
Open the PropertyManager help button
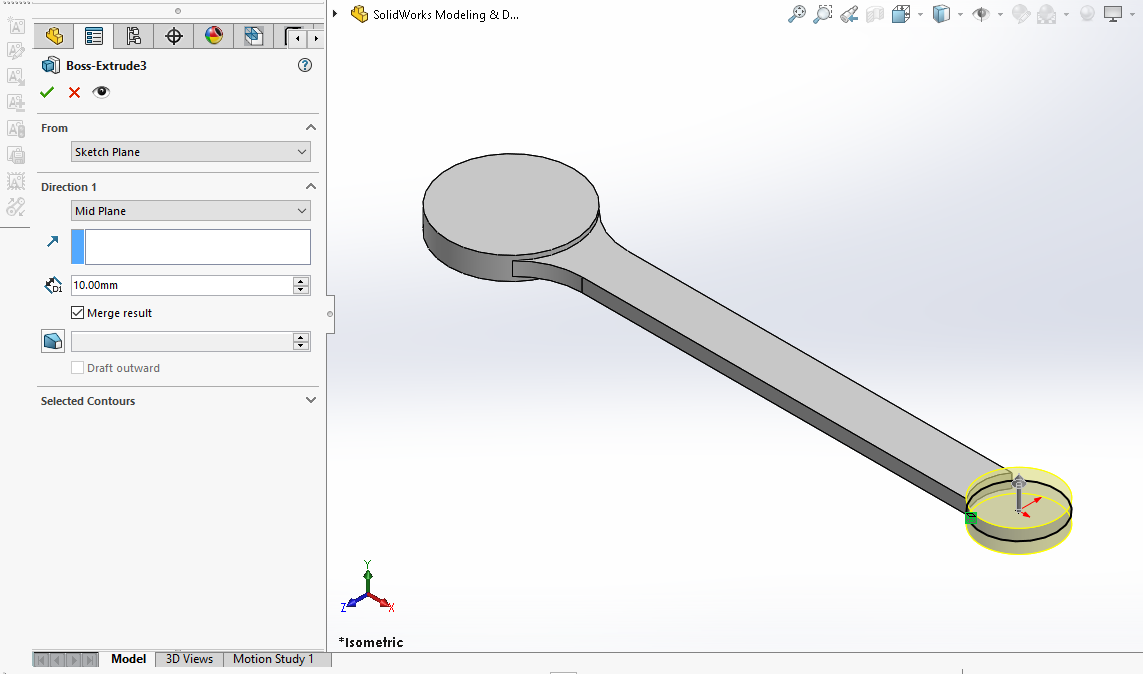(305, 65)
